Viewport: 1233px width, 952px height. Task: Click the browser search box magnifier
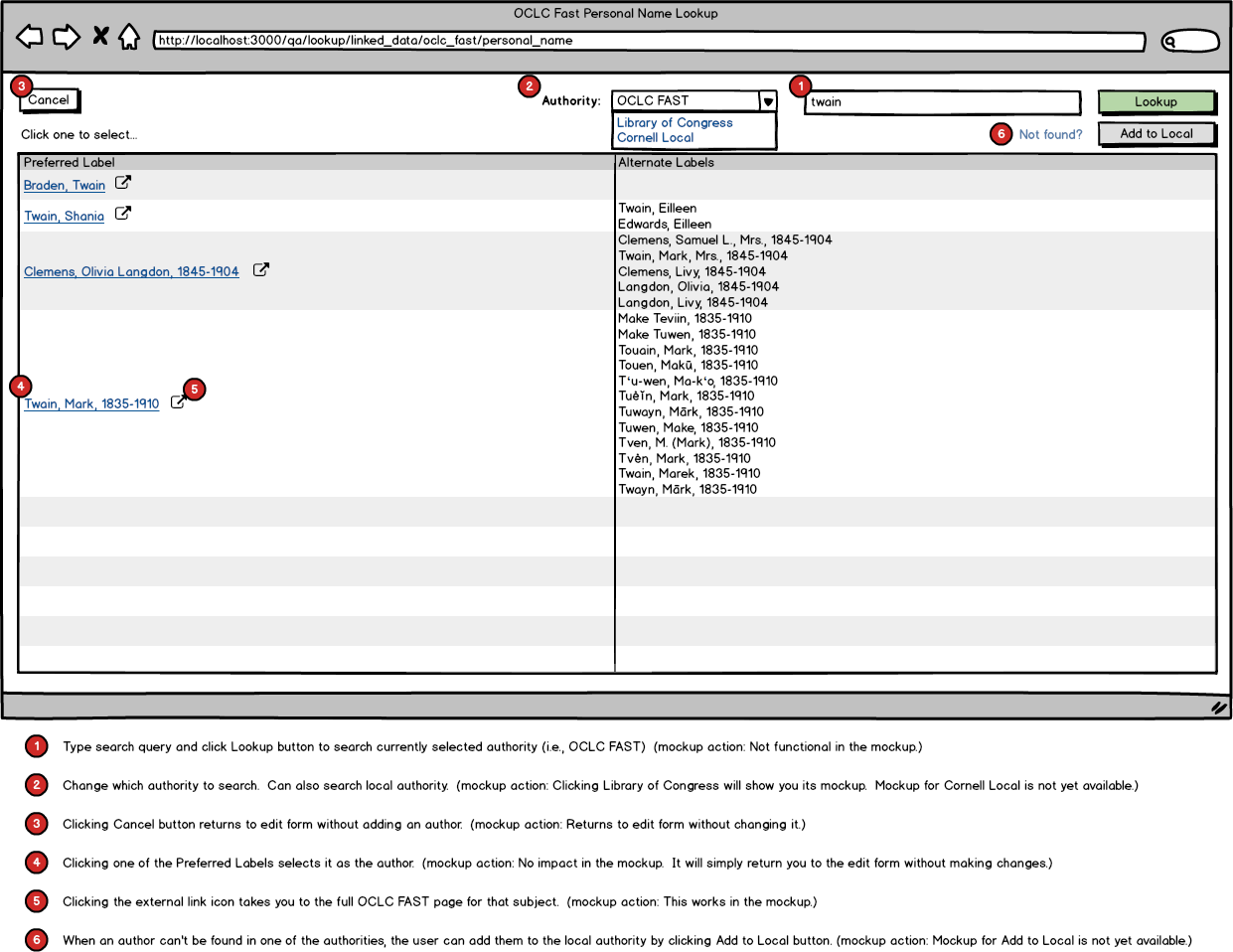(1170, 41)
